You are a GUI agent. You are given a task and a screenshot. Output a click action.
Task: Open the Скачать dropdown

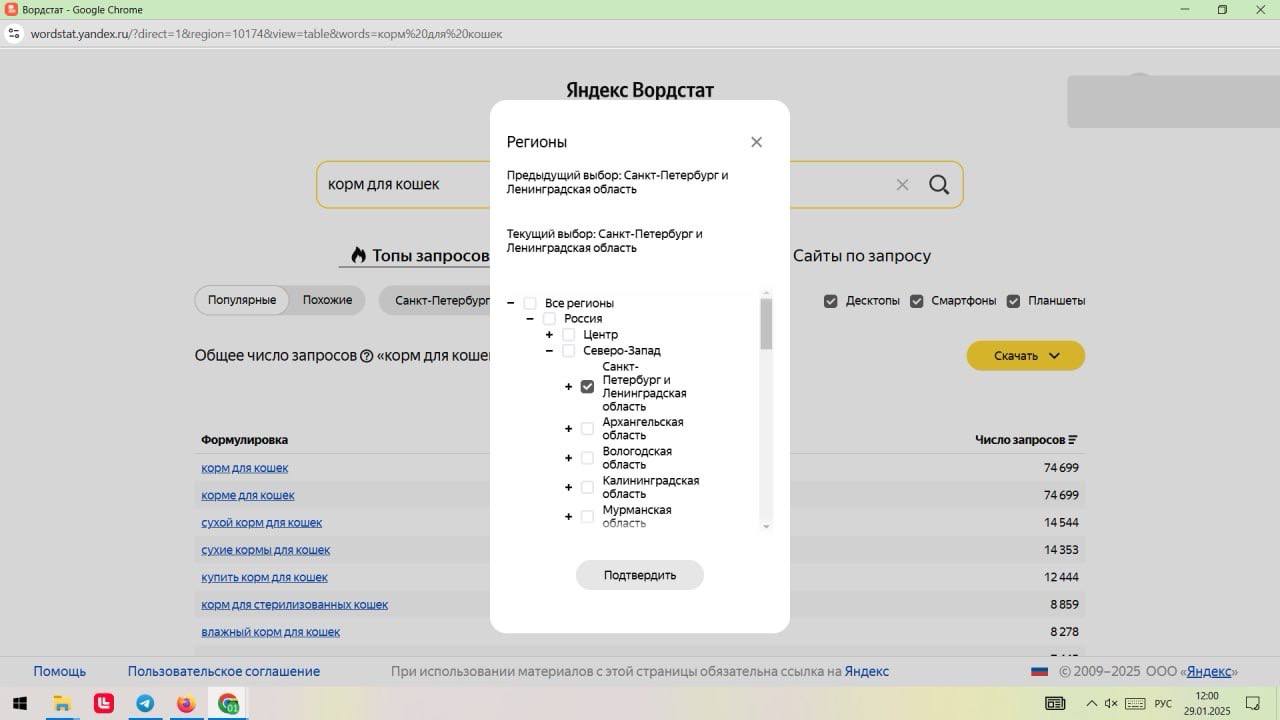tap(1025, 356)
